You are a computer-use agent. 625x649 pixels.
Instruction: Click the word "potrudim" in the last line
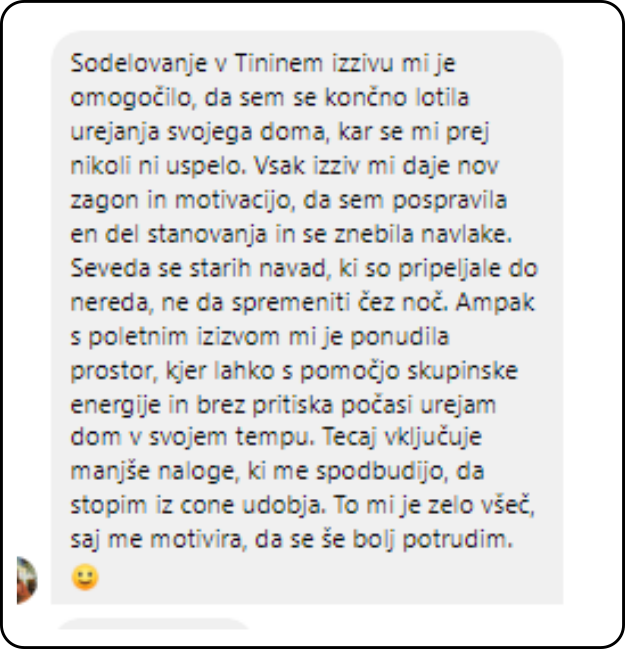point(458,541)
